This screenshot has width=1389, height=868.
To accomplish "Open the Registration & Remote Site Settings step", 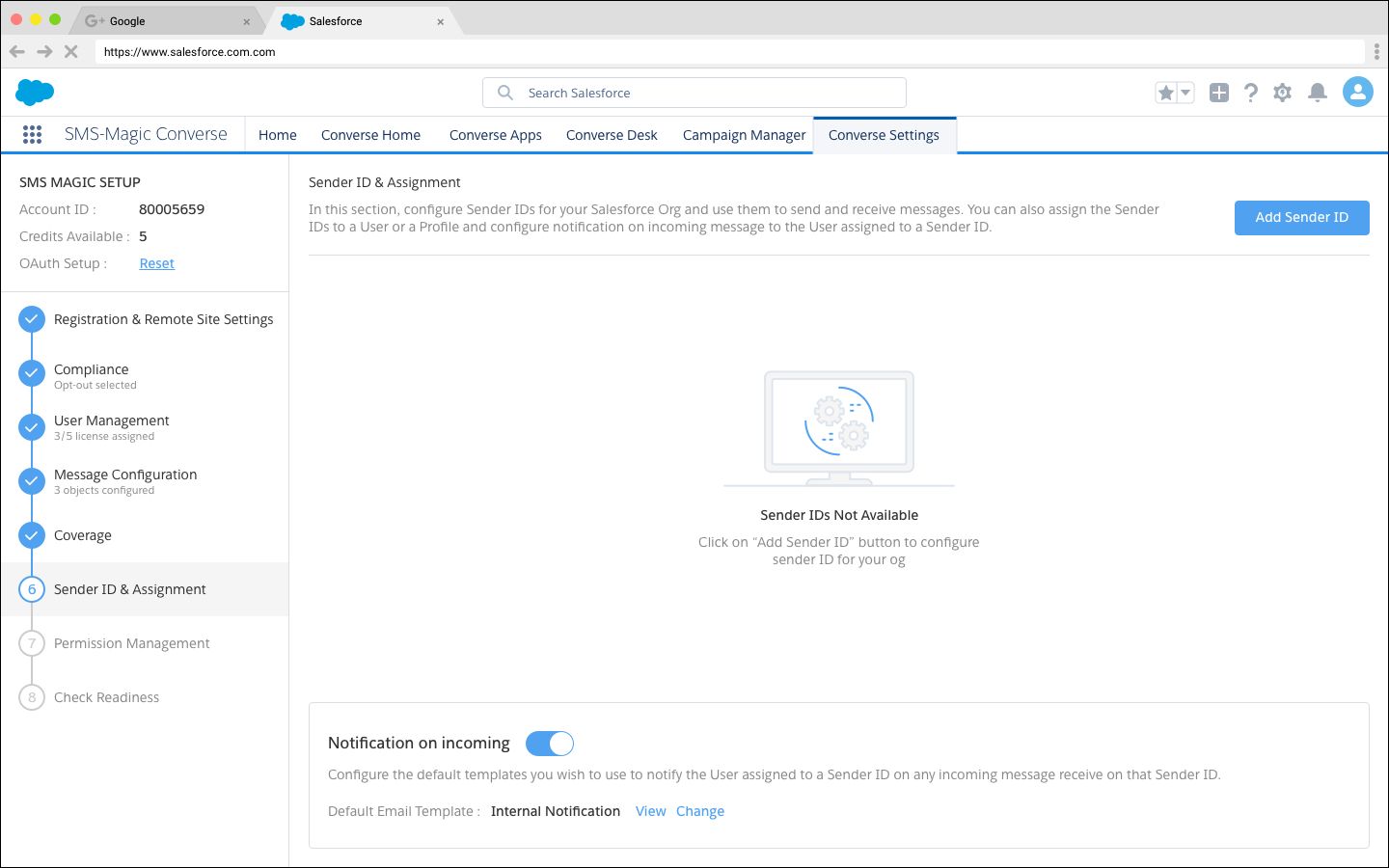I will tap(145, 319).
